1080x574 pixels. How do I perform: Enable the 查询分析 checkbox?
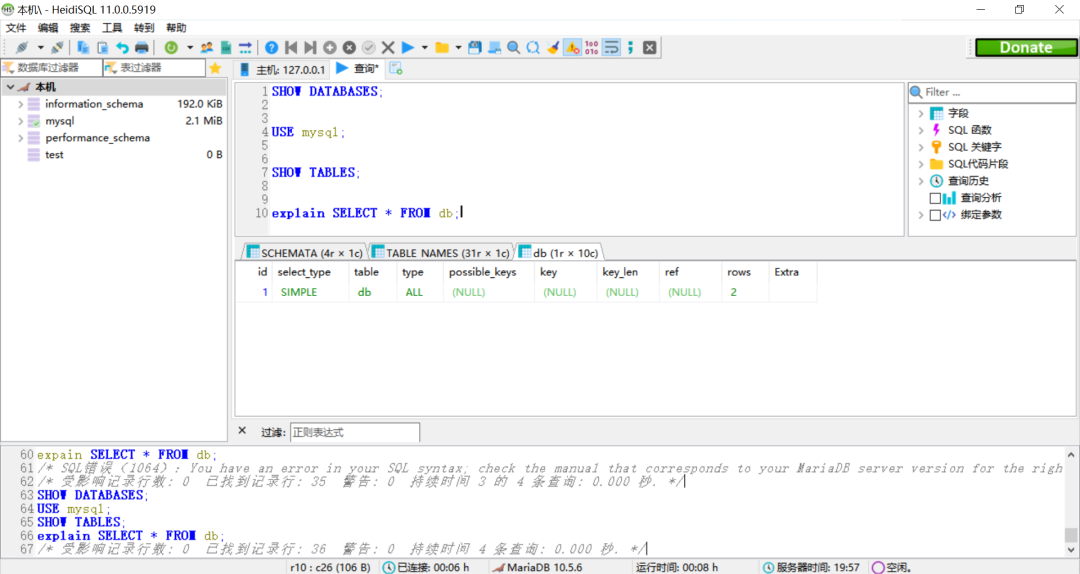point(936,198)
